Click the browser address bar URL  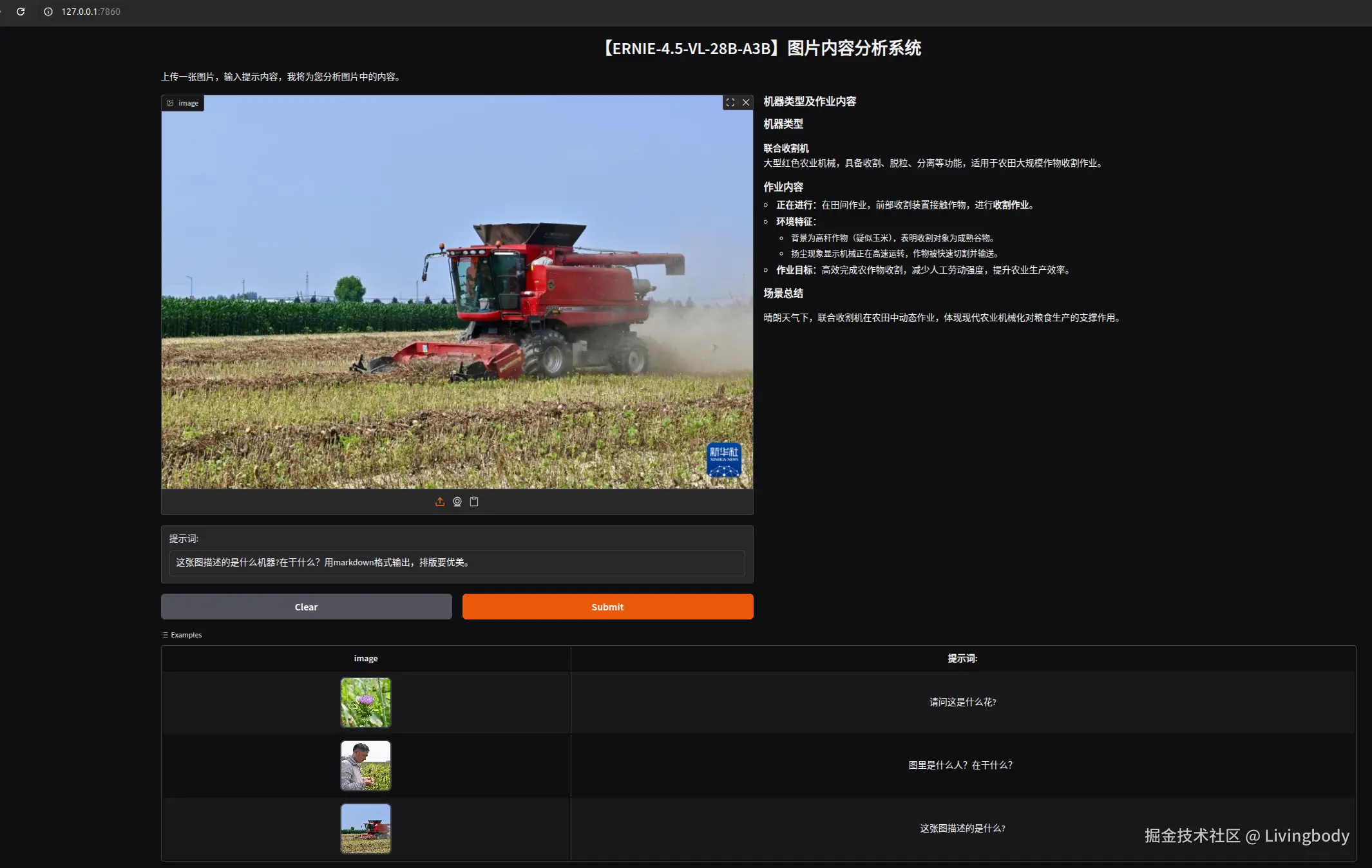click(x=91, y=12)
